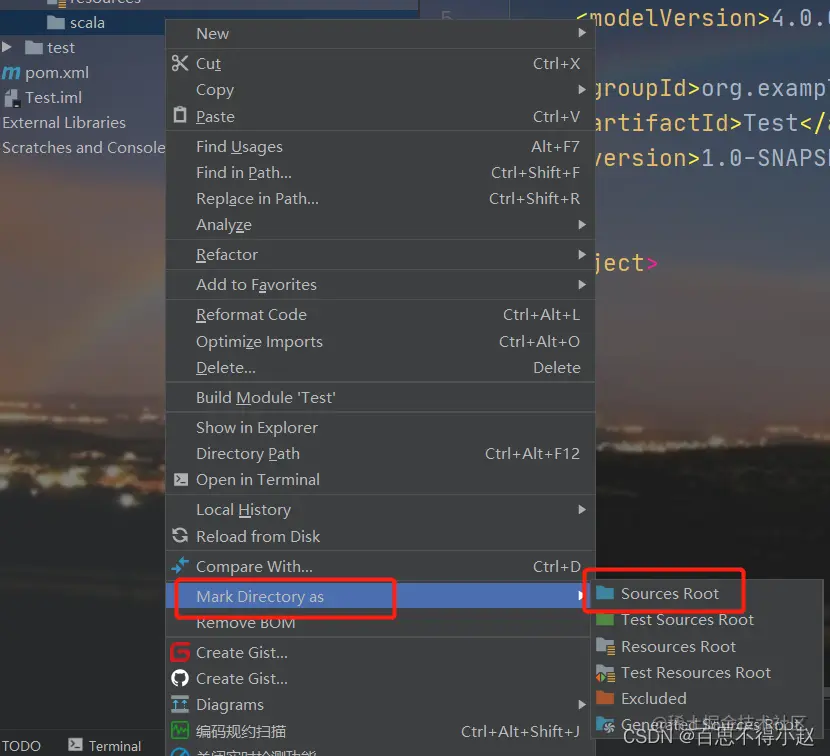Choose Reformat Code menu entry
Image resolution: width=830 pixels, height=756 pixels.
click(380, 314)
